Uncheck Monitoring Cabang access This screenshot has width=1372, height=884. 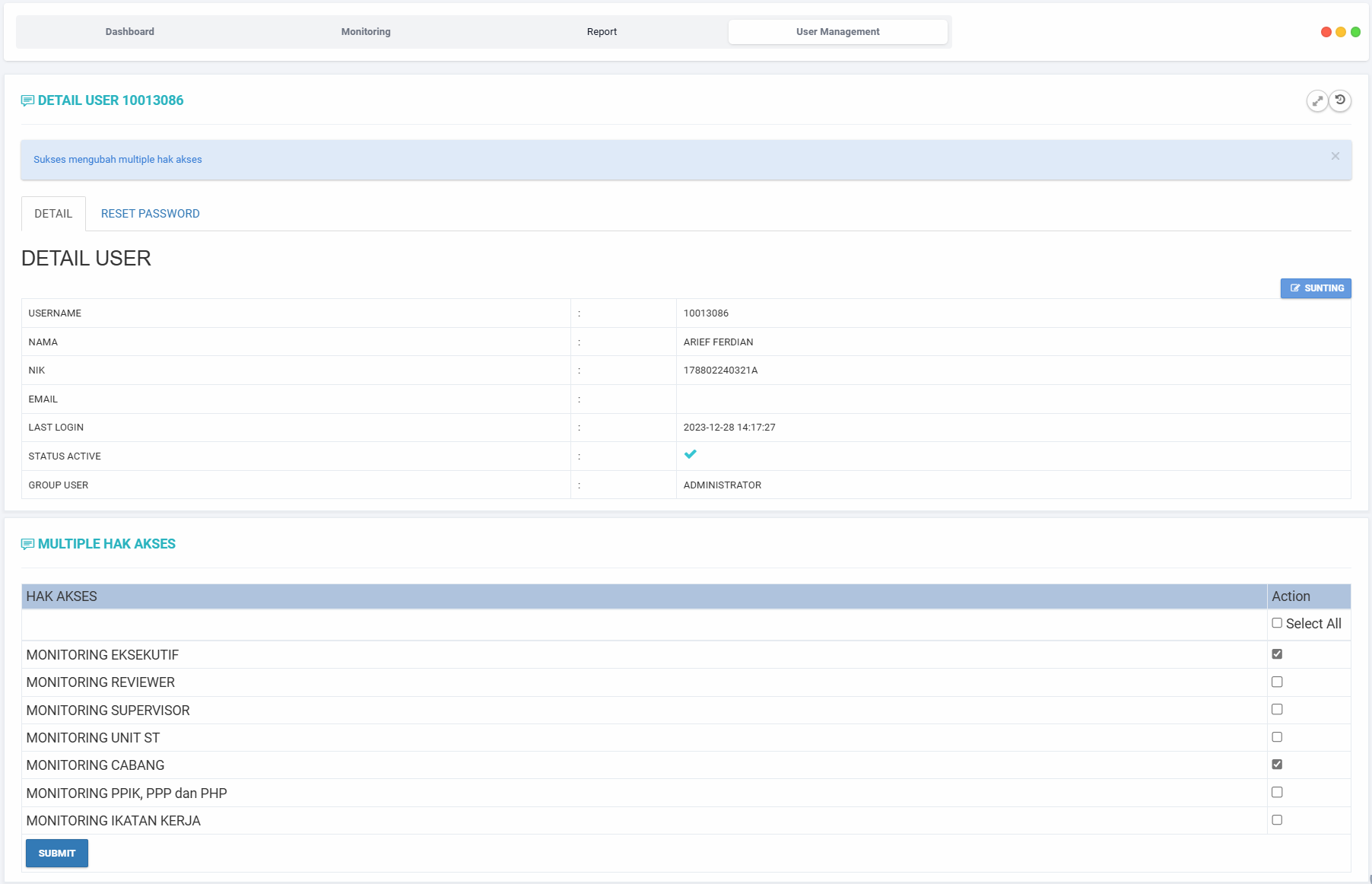click(x=1277, y=765)
